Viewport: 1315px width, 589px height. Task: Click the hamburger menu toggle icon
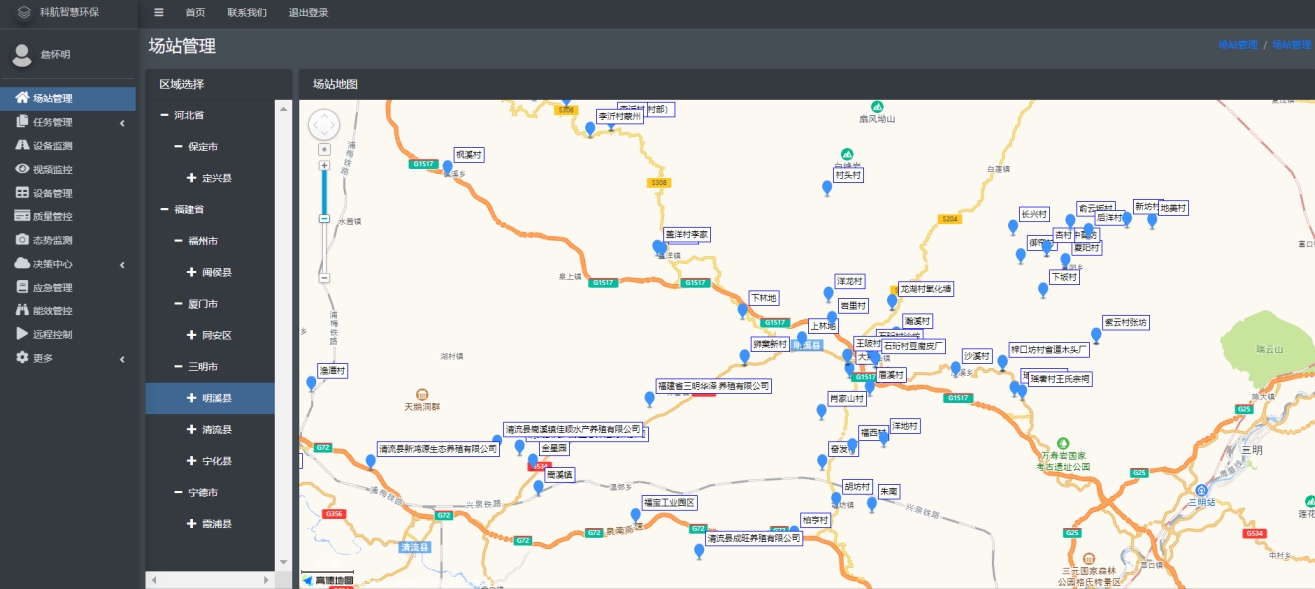159,13
